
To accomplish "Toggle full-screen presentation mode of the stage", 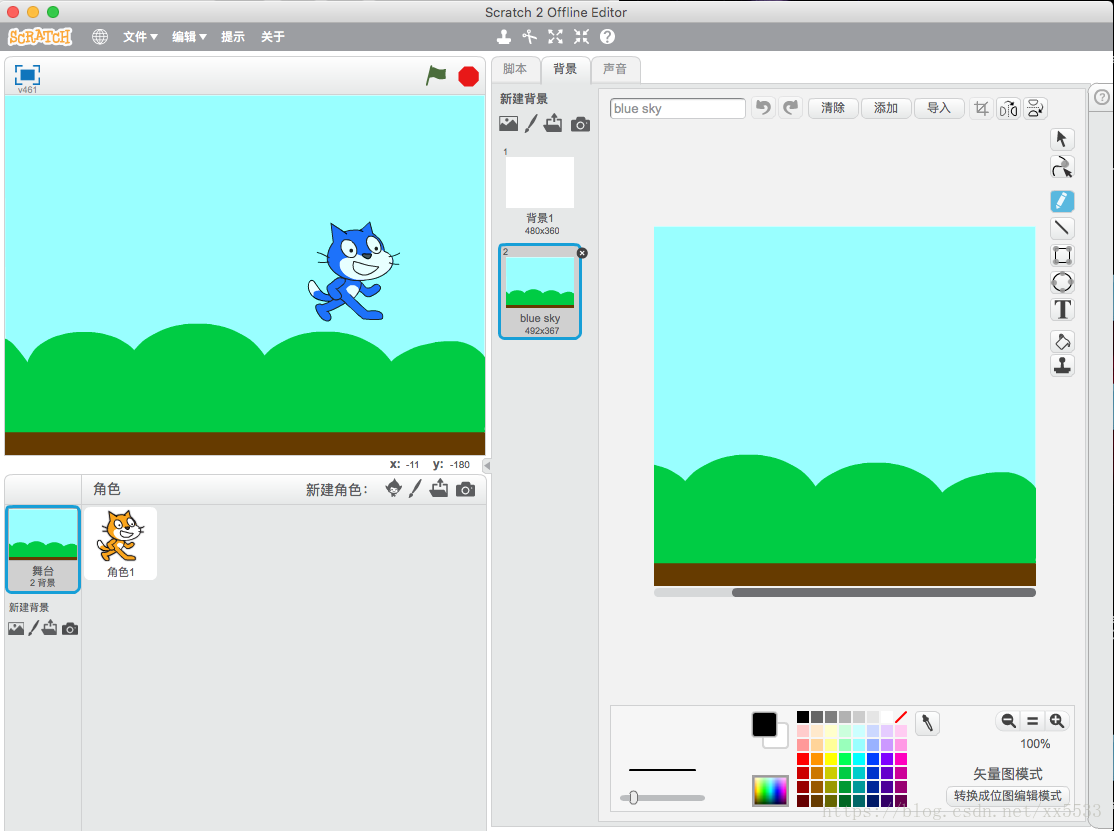I will pos(27,75).
